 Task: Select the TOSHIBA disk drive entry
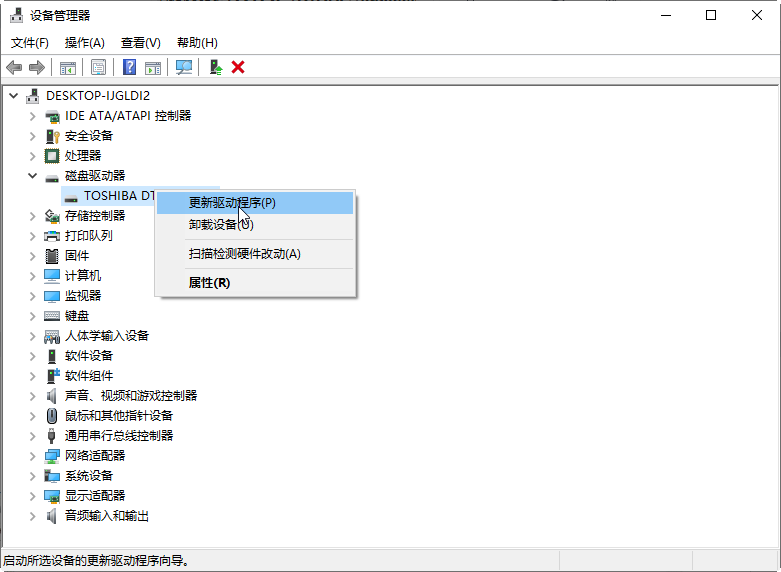pyautogui.click(x=118, y=196)
